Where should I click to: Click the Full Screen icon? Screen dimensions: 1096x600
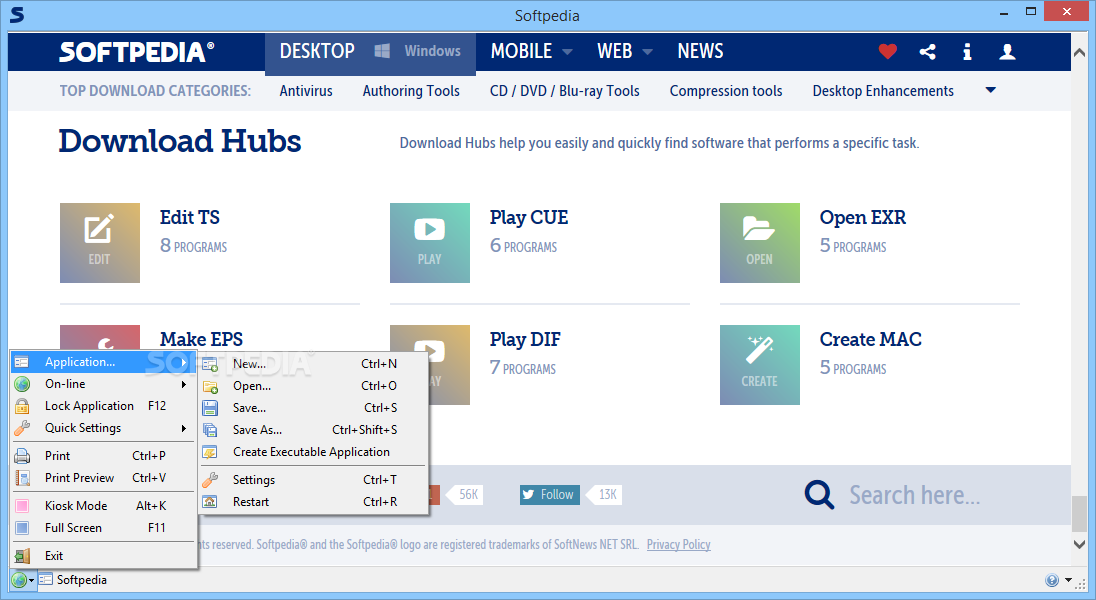click(x=22, y=528)
